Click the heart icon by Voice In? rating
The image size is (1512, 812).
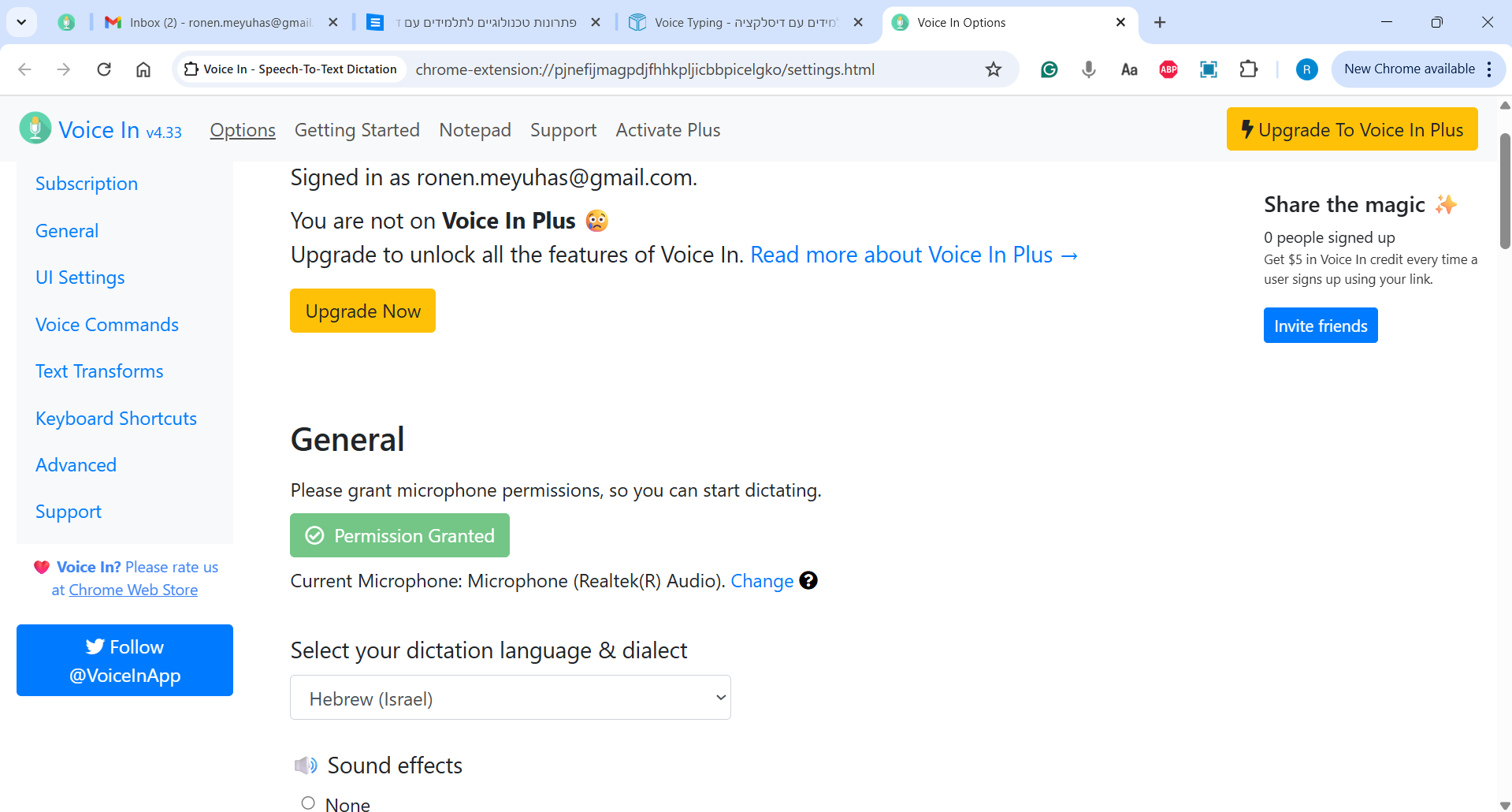42,567
